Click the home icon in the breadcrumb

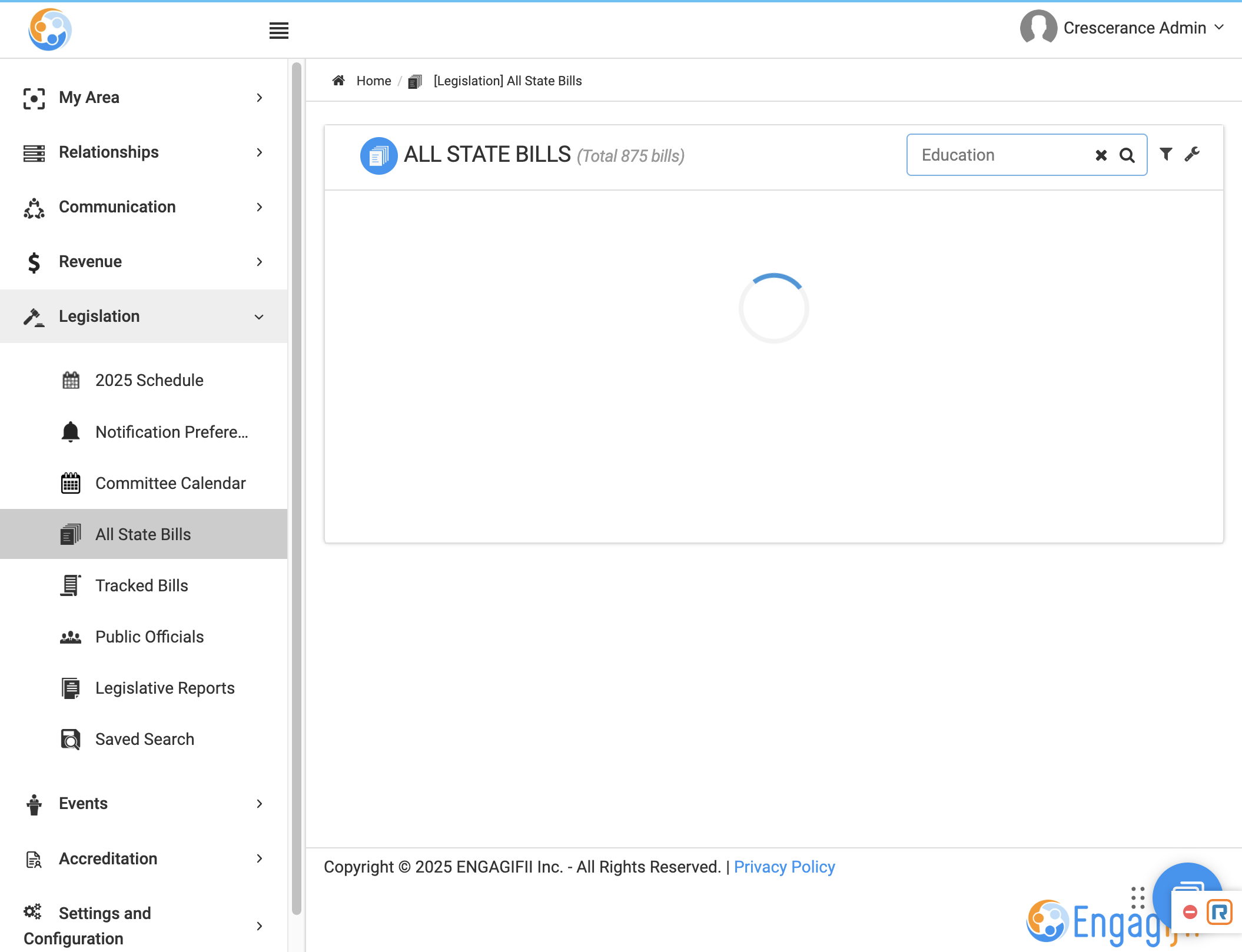(338, 80)
